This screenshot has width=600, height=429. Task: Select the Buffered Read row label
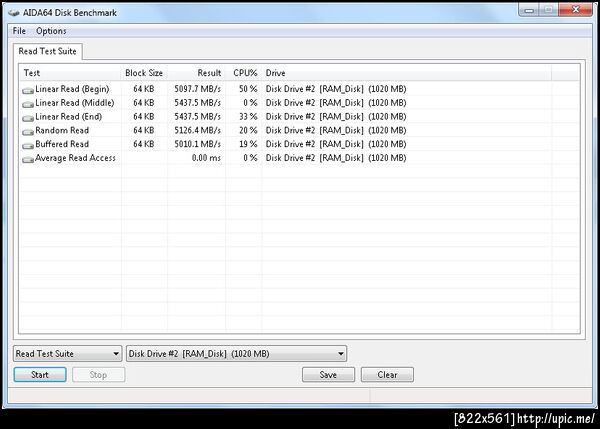click(62, 144)
